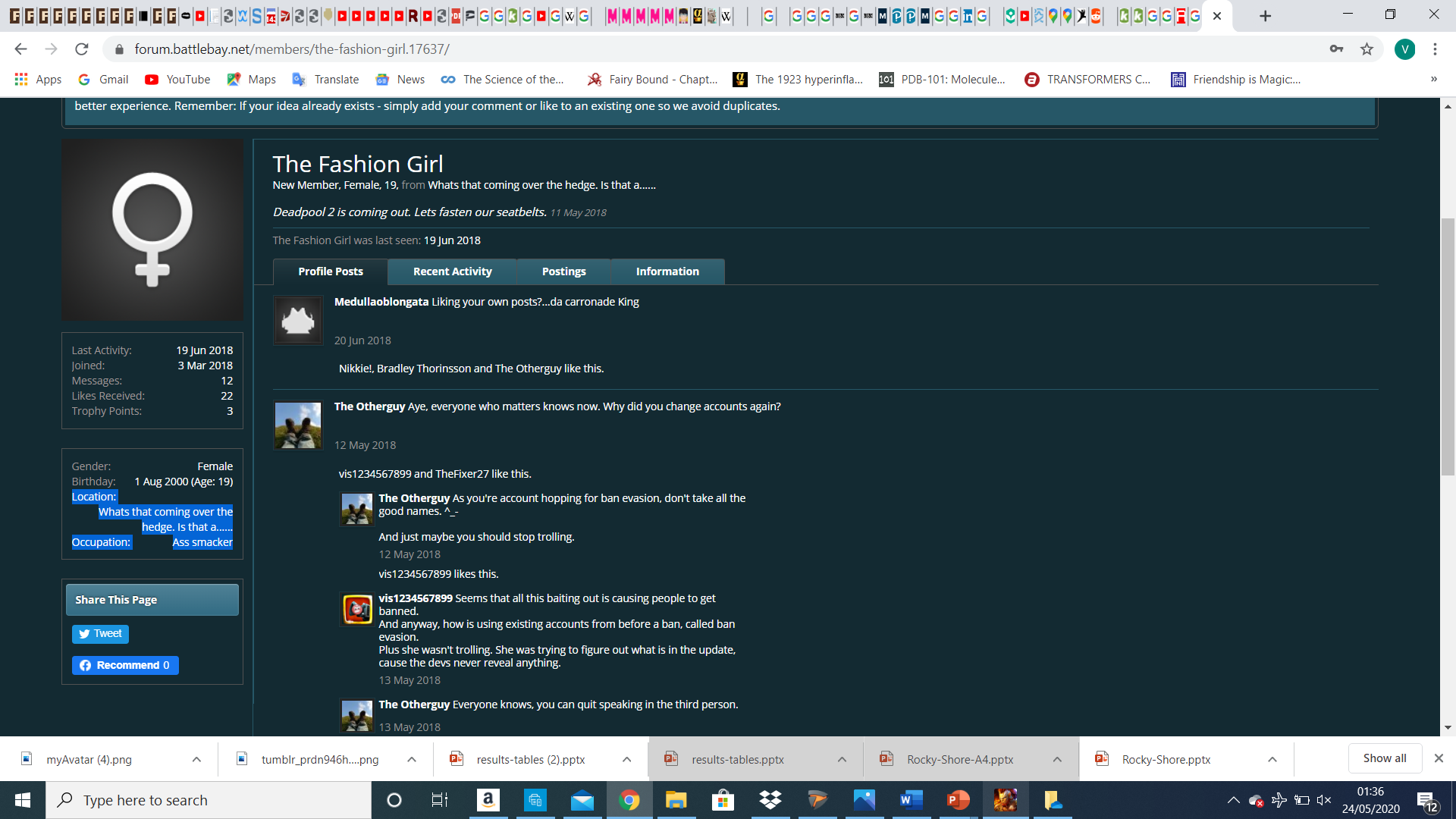Open Medullaoblongata's profile link
Viewport: 1456px width, 819px height.
(381, 302)
